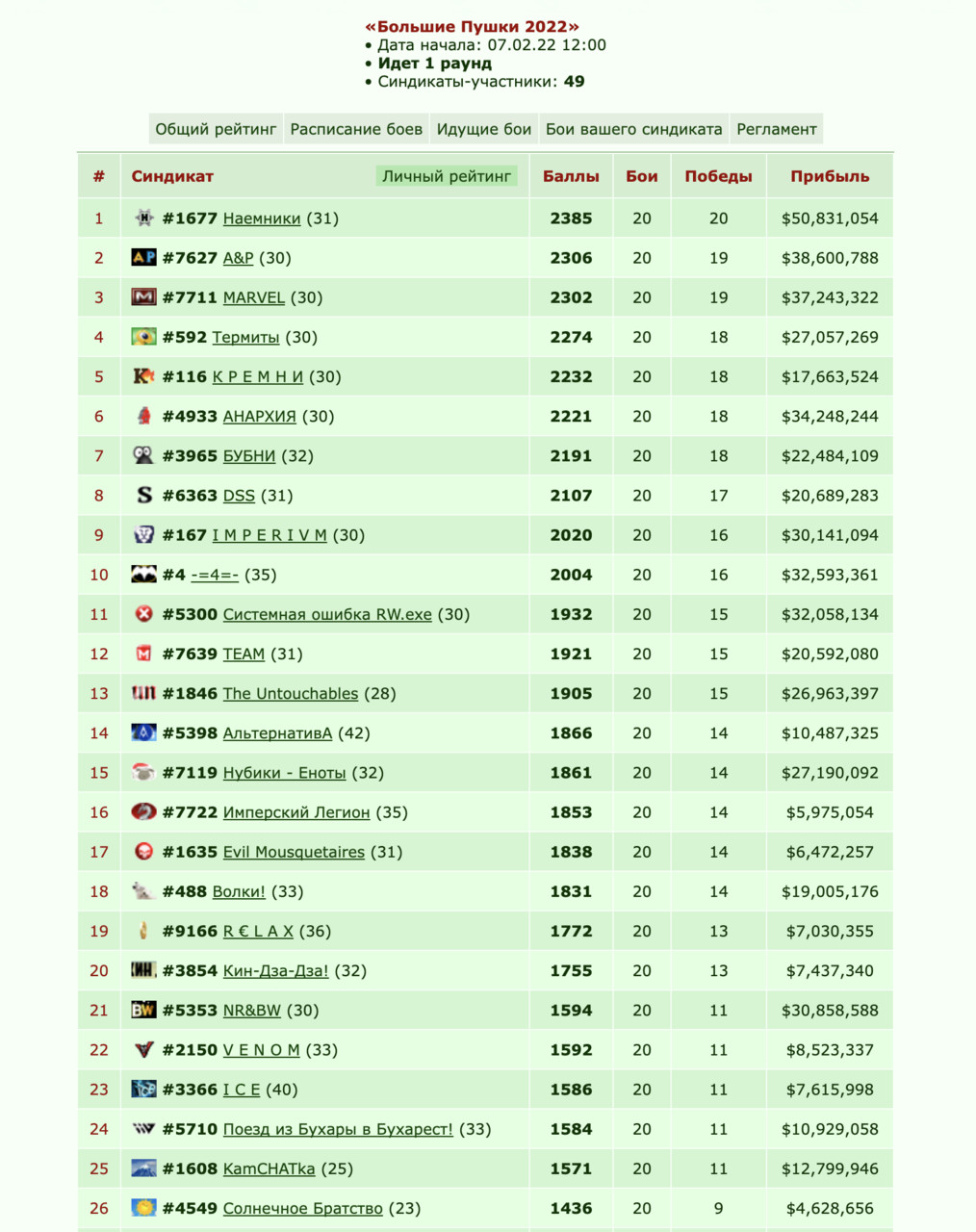Screen dimensions: 976x1232
Task: Open the Общий рейтинг tab
Action: 216,129
